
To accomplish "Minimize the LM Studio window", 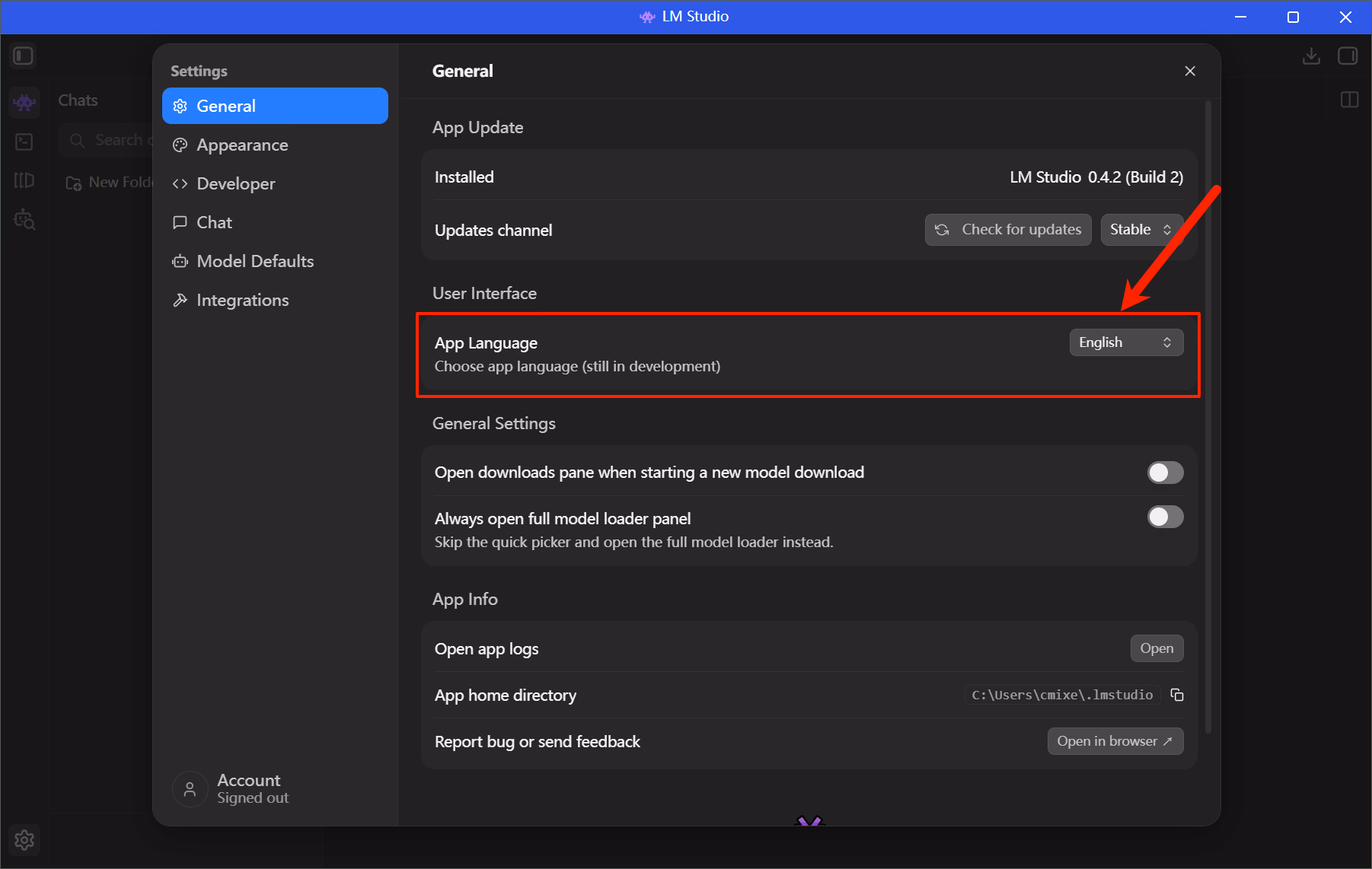I will pos(1240,17).
